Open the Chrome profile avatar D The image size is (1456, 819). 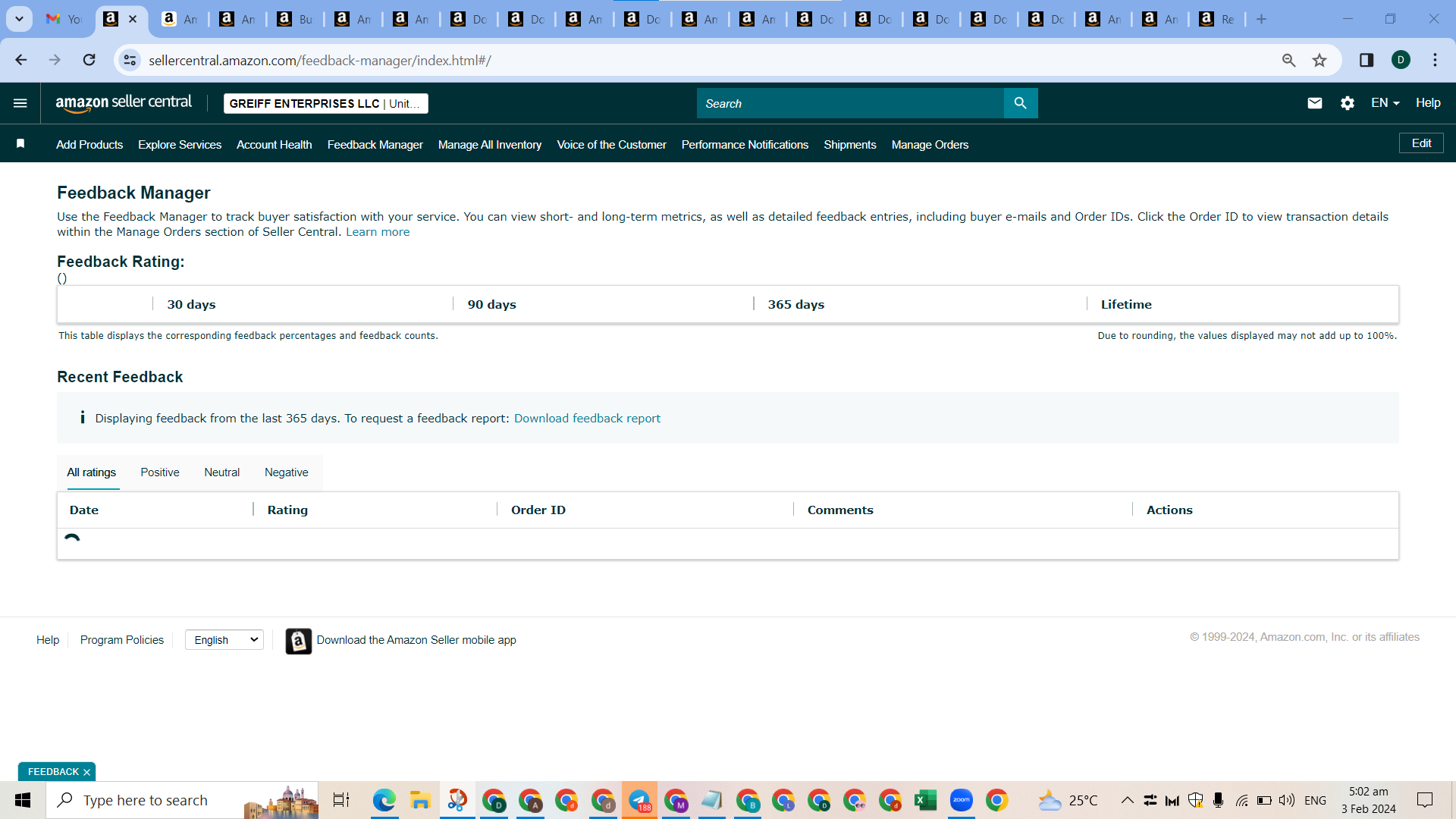coord(1401,60)
